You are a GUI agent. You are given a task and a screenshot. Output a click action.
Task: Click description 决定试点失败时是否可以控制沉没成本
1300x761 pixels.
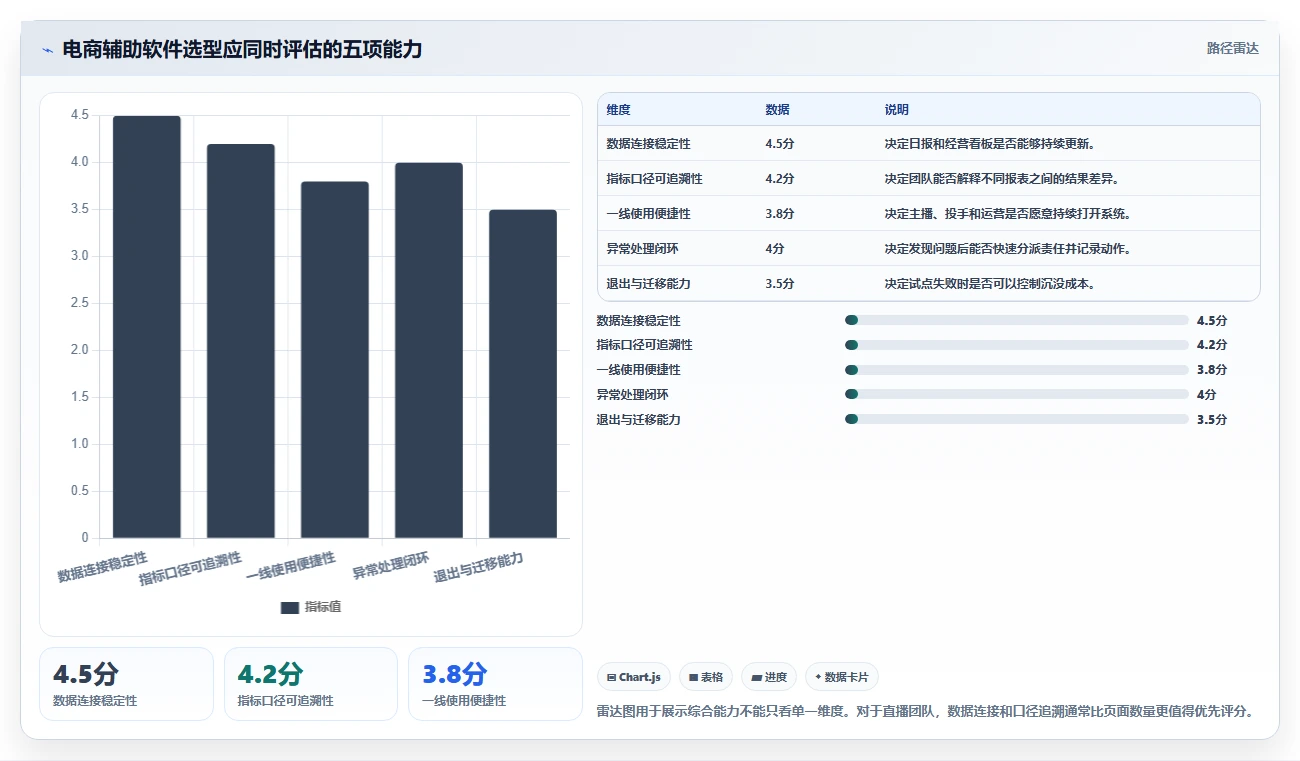[x=989, y=283]
